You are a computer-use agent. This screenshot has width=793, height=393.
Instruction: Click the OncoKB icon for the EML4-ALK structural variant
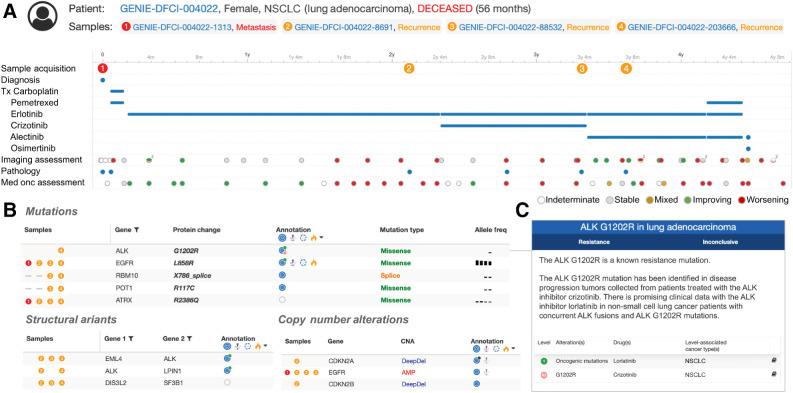227,359
